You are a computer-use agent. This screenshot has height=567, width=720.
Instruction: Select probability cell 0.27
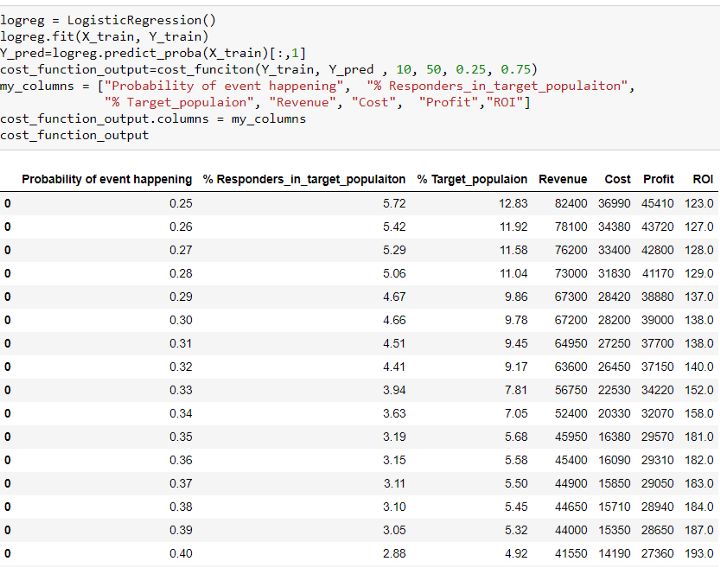click(181, 250)
